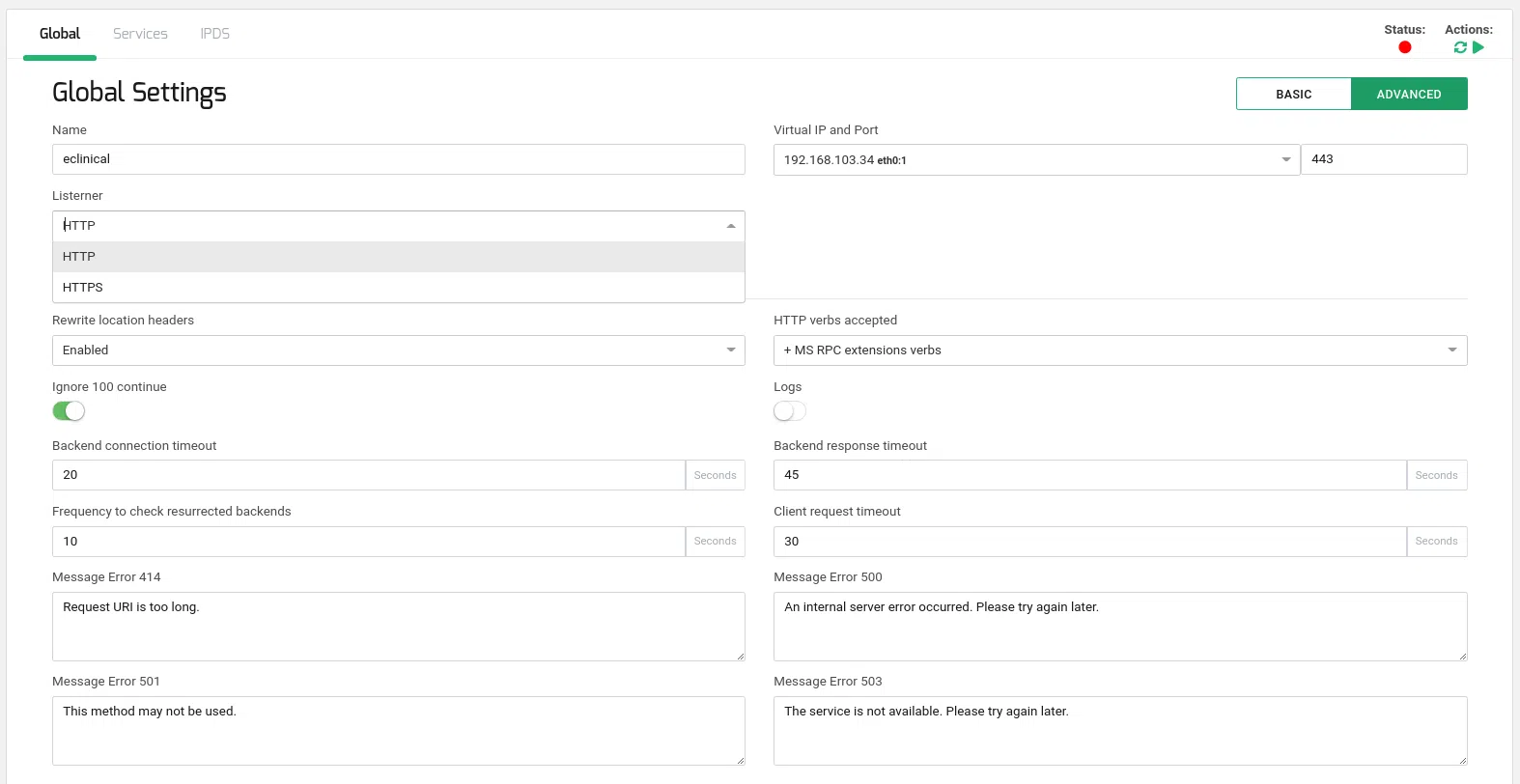Click resize handle of Message Error 500 box

[1462, 656]
